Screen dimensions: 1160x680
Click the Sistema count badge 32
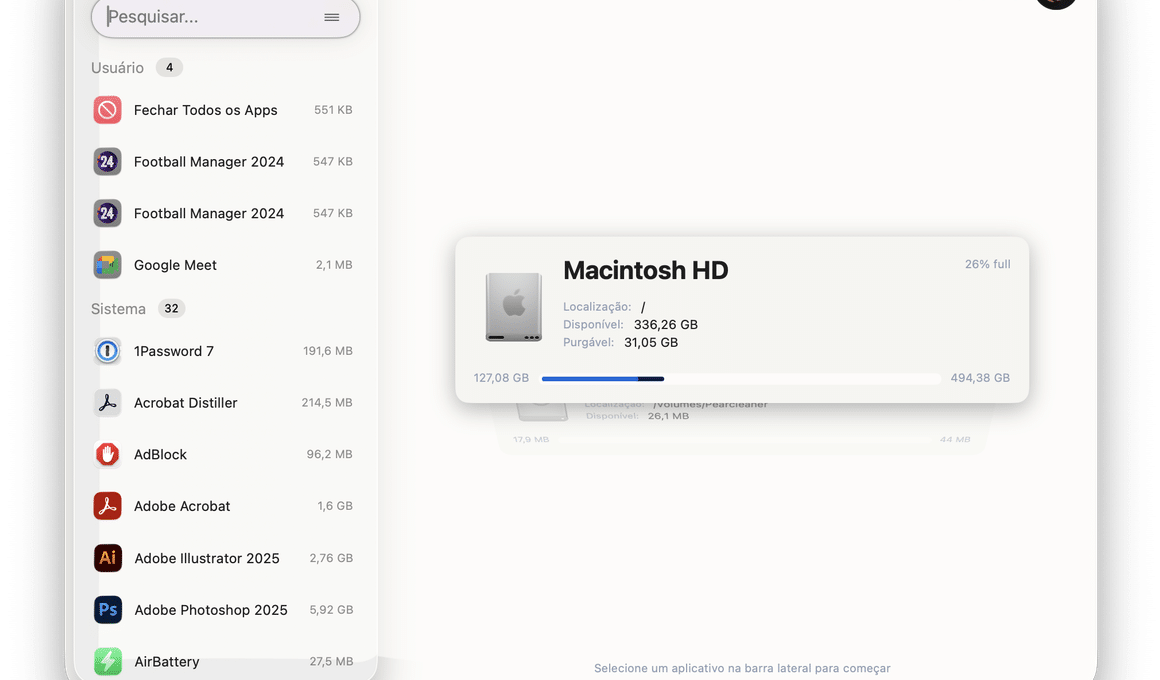click(x=172, y=309)
